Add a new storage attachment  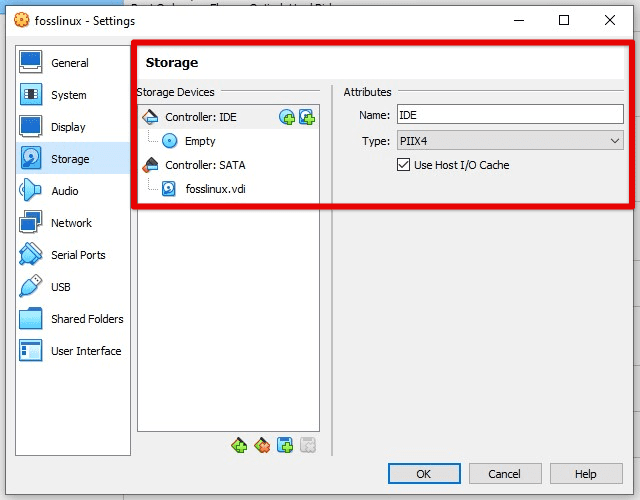[x=285, y=445]
